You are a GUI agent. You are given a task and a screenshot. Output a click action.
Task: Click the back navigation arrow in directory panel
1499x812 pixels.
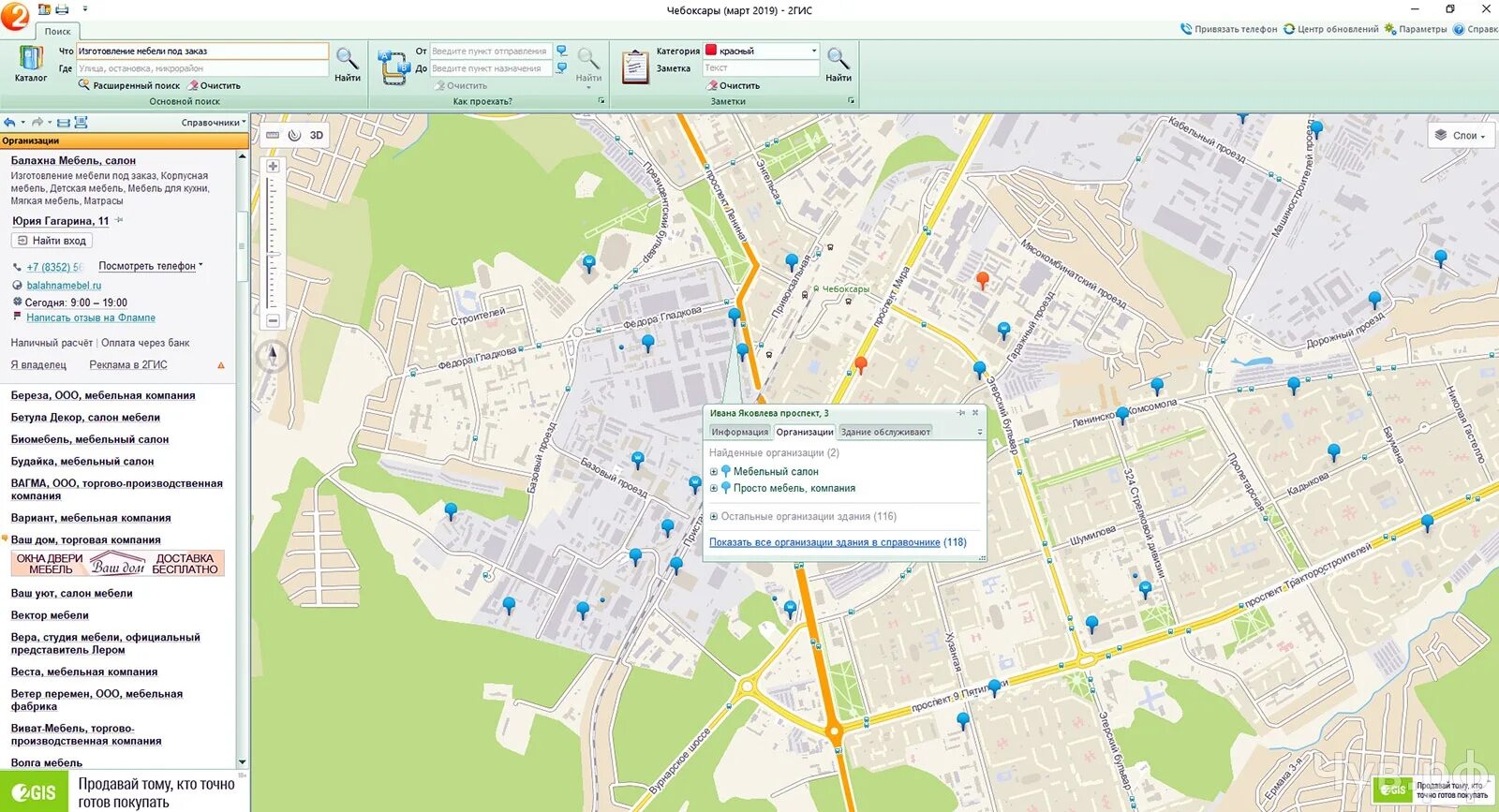pos(9,123)
